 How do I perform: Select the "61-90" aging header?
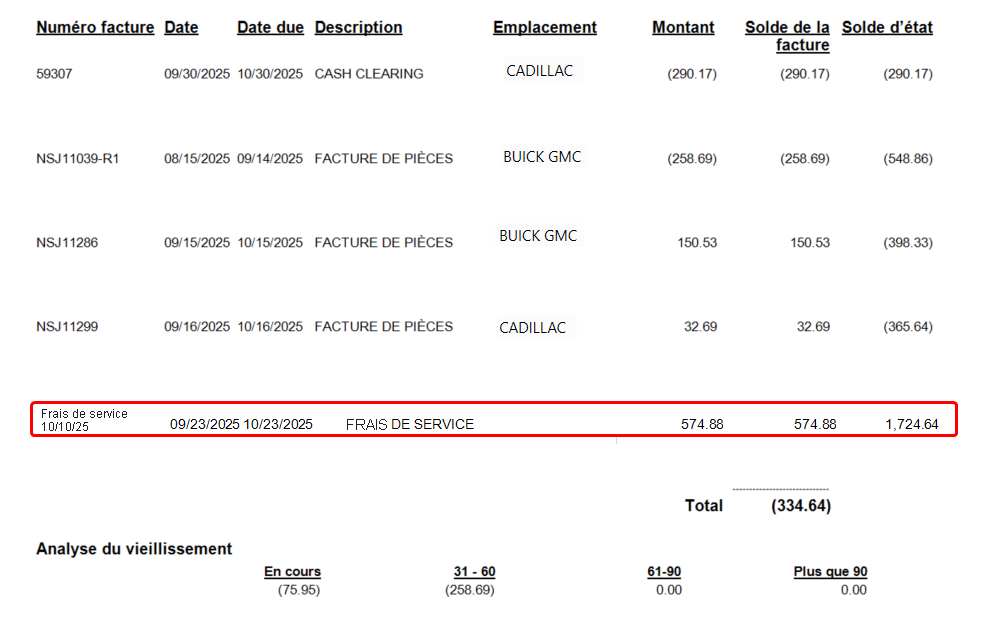[664, 572]
